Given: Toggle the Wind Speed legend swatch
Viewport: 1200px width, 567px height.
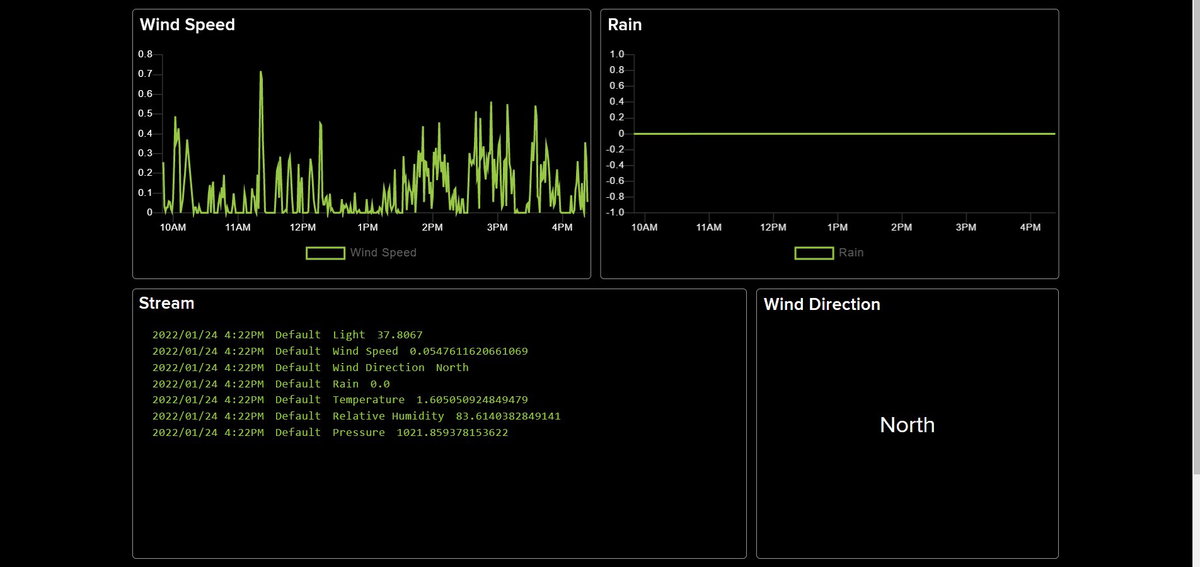Looking at the screenshot, I should (x=325, y=253).
